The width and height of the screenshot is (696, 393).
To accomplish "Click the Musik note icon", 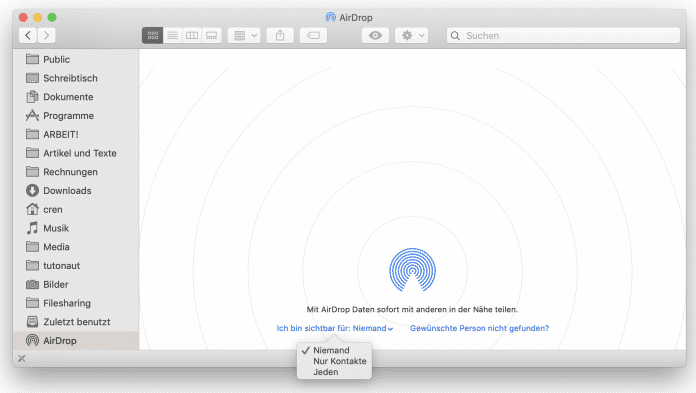I will click(x=32, y=228).
